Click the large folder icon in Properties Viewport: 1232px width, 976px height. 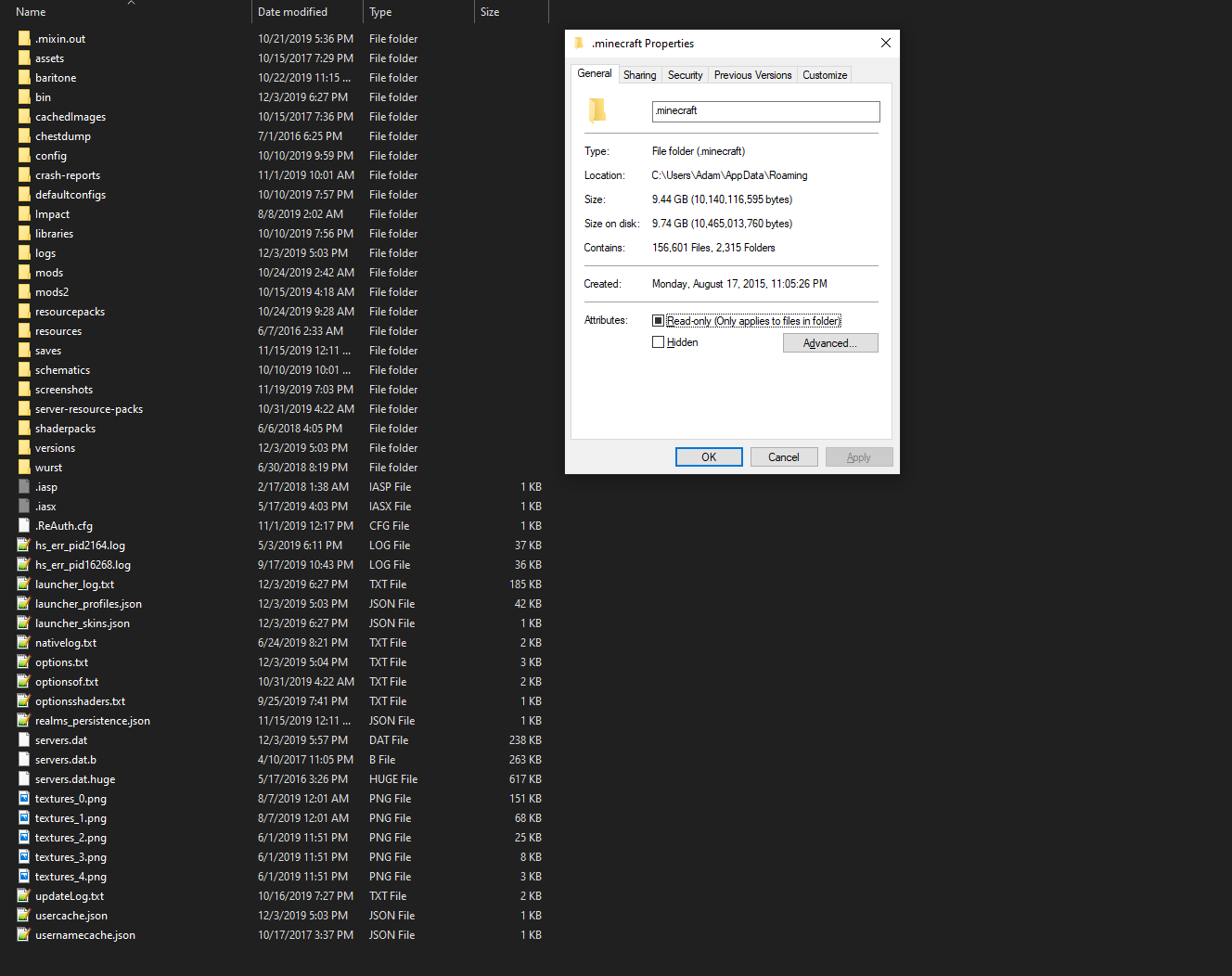[597, 111]
